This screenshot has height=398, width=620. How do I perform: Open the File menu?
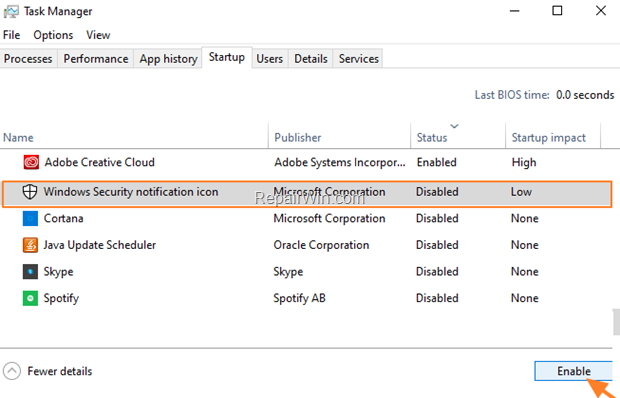(11, 35)
